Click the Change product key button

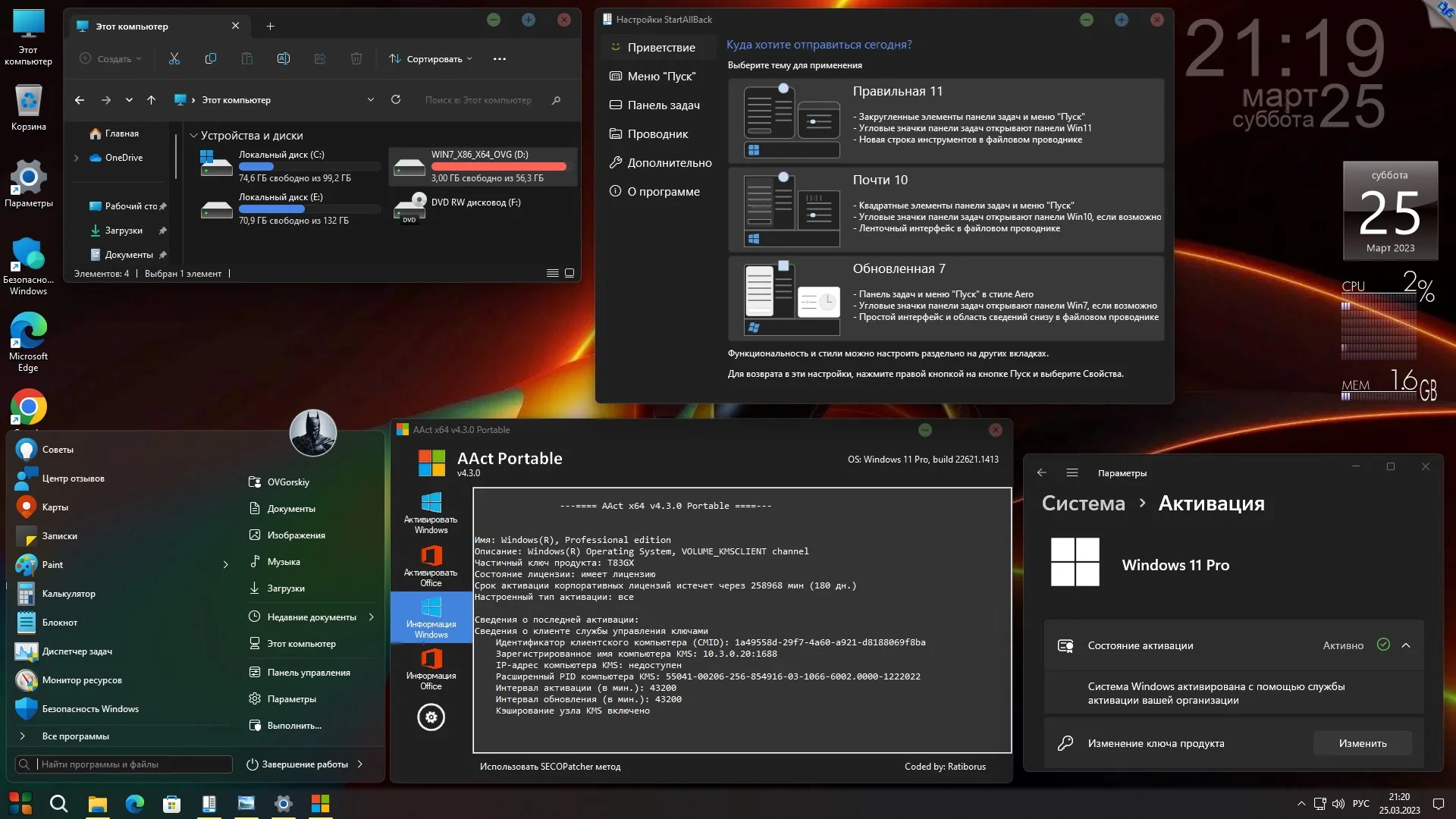(x=1362, y=743)
